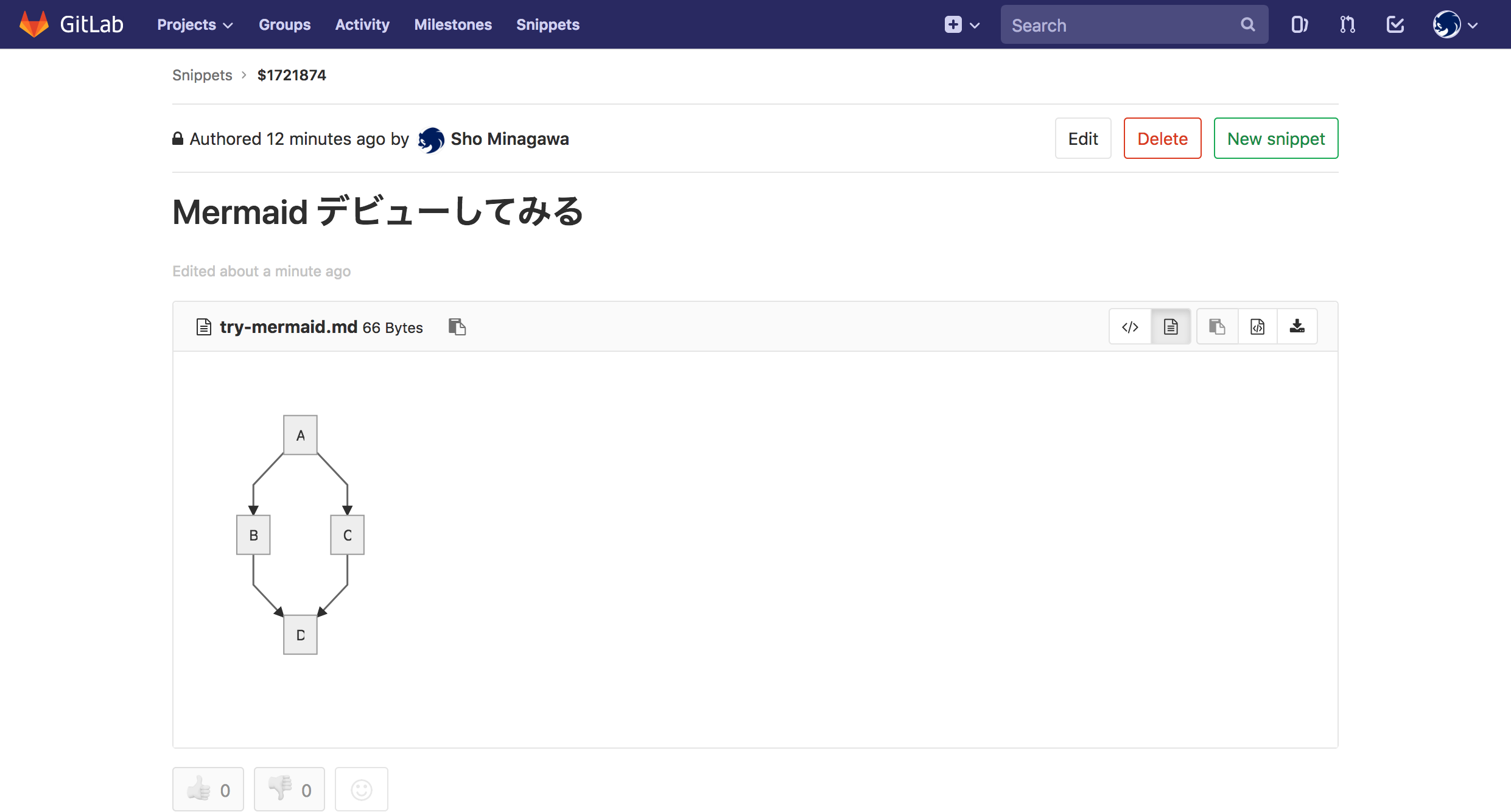
Task: Delete this snippet
Action: coord(1162,138)
